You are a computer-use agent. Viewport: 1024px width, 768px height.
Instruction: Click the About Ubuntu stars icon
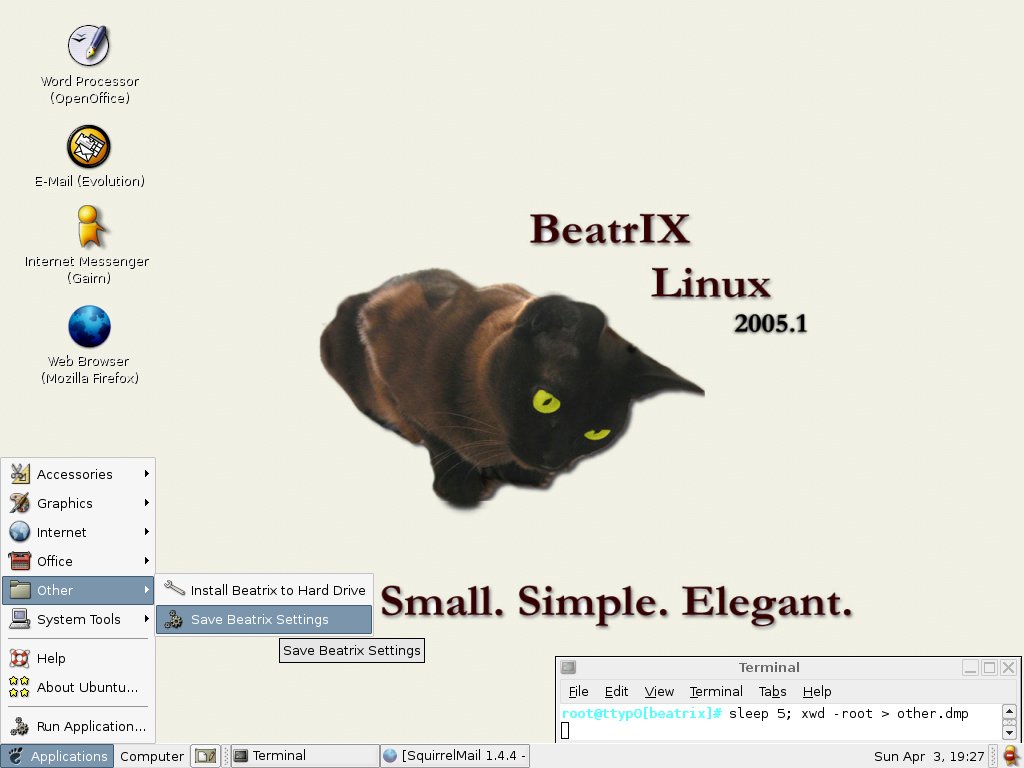[x=20, y=687]
